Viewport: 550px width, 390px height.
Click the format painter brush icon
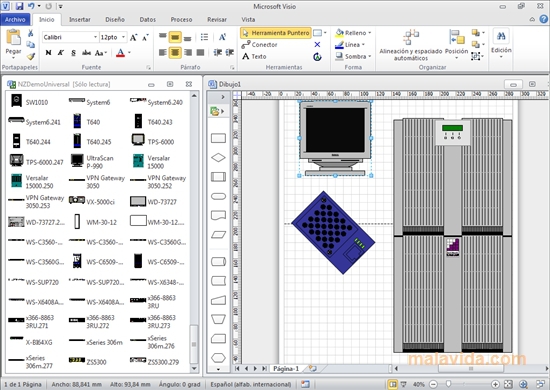(31, 56)
